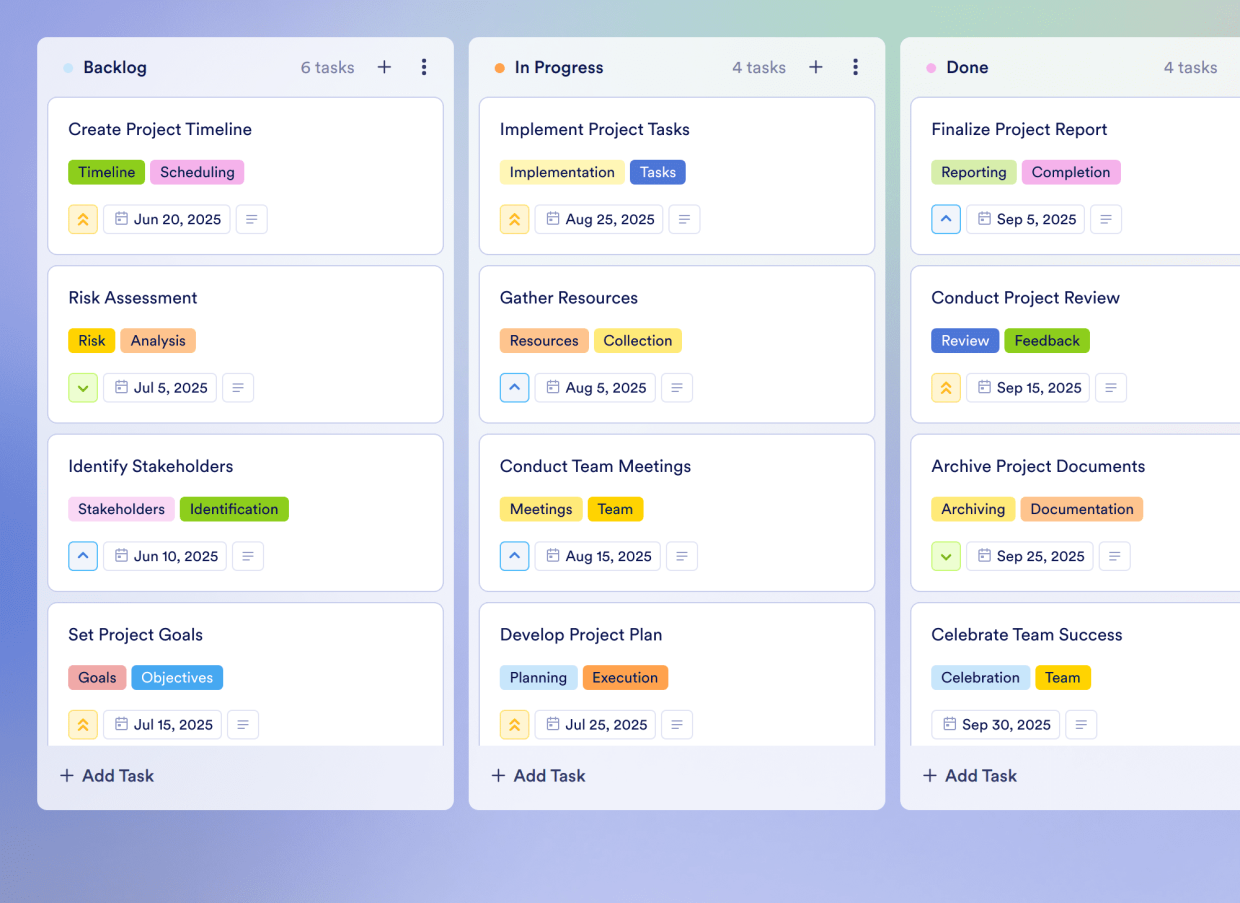The height and width of the screenshot is (903, 1240).
Task: Open priority chevron on "Archive Project Documents"
Action: coord(946,556)
